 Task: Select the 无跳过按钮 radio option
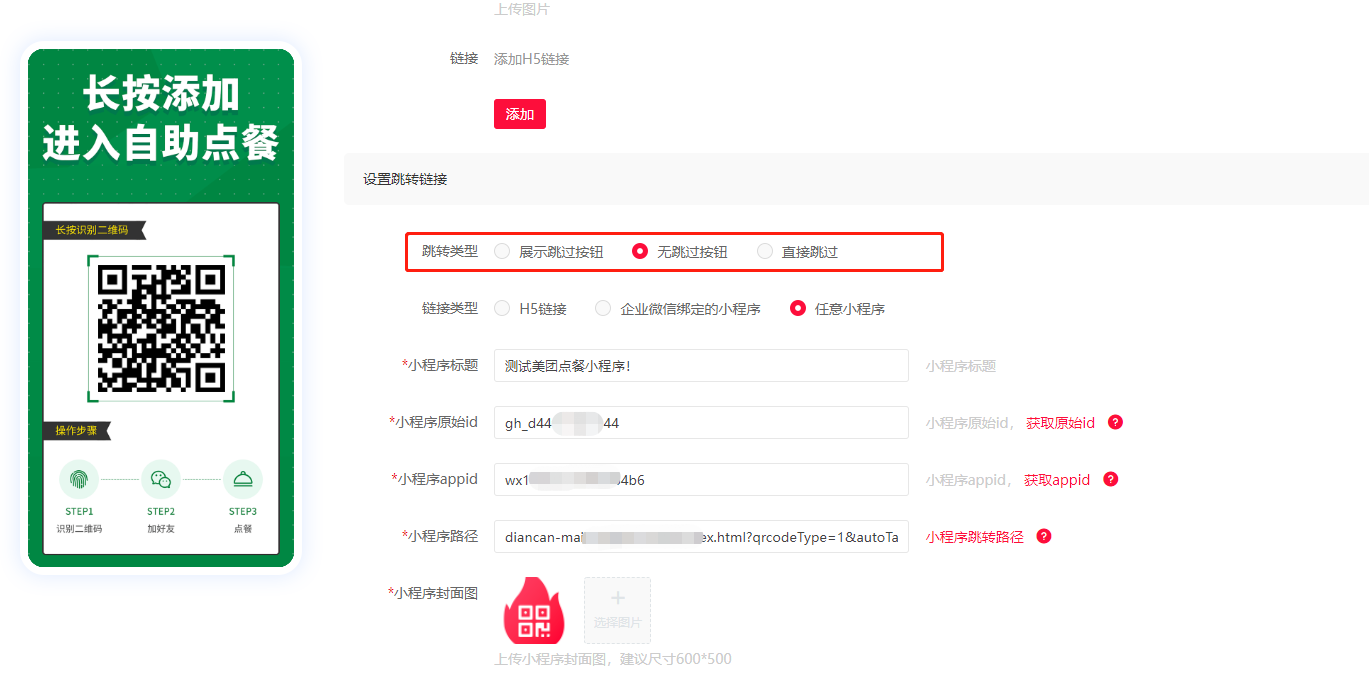(640, 252)
